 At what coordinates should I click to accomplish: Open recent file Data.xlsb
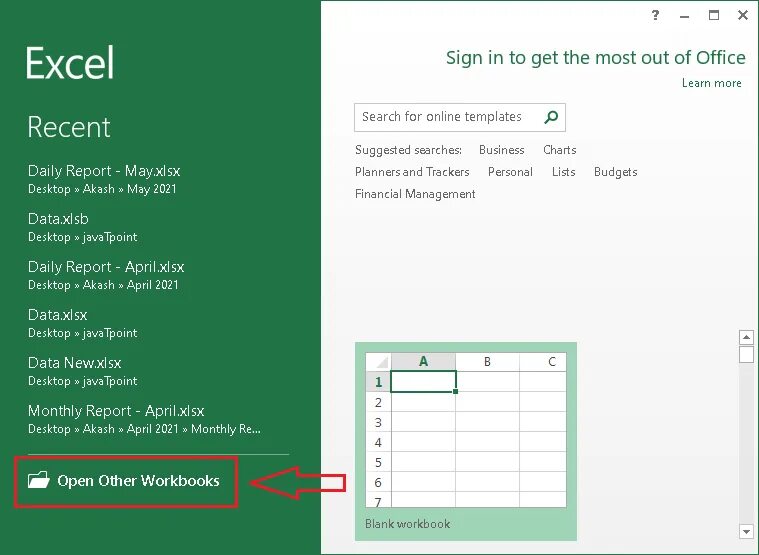82,227
